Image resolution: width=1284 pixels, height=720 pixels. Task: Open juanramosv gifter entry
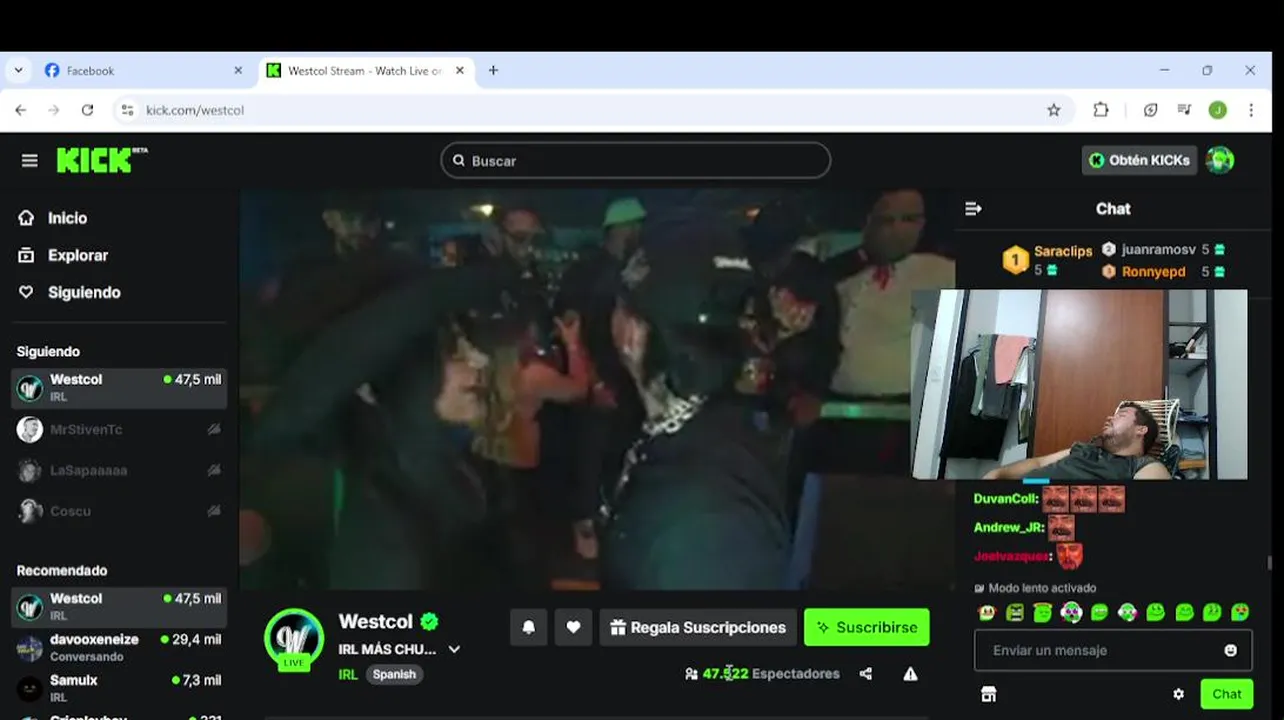click(x=1164, y=250)
